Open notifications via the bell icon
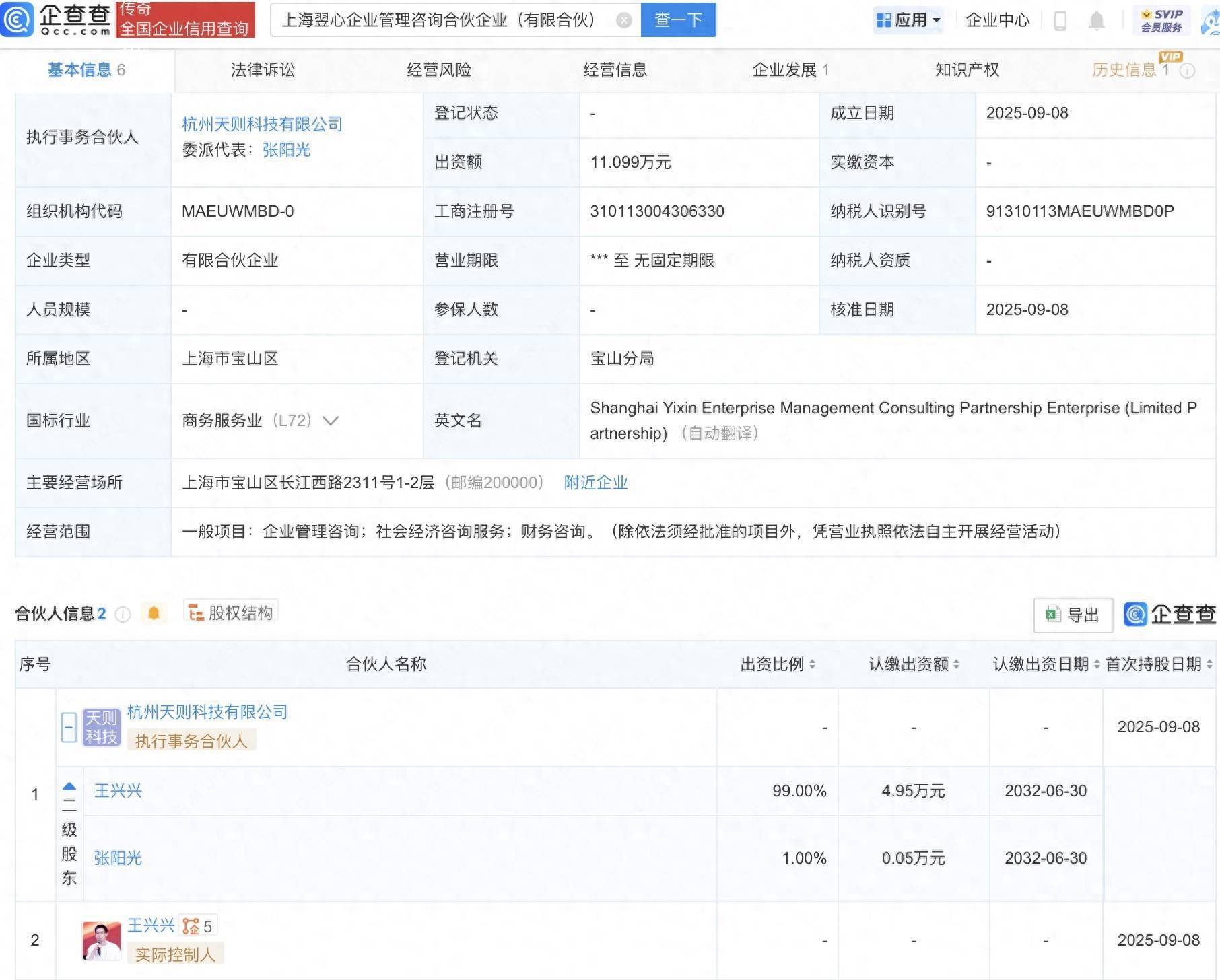 pyautogui.click(x=1097, y=20)
